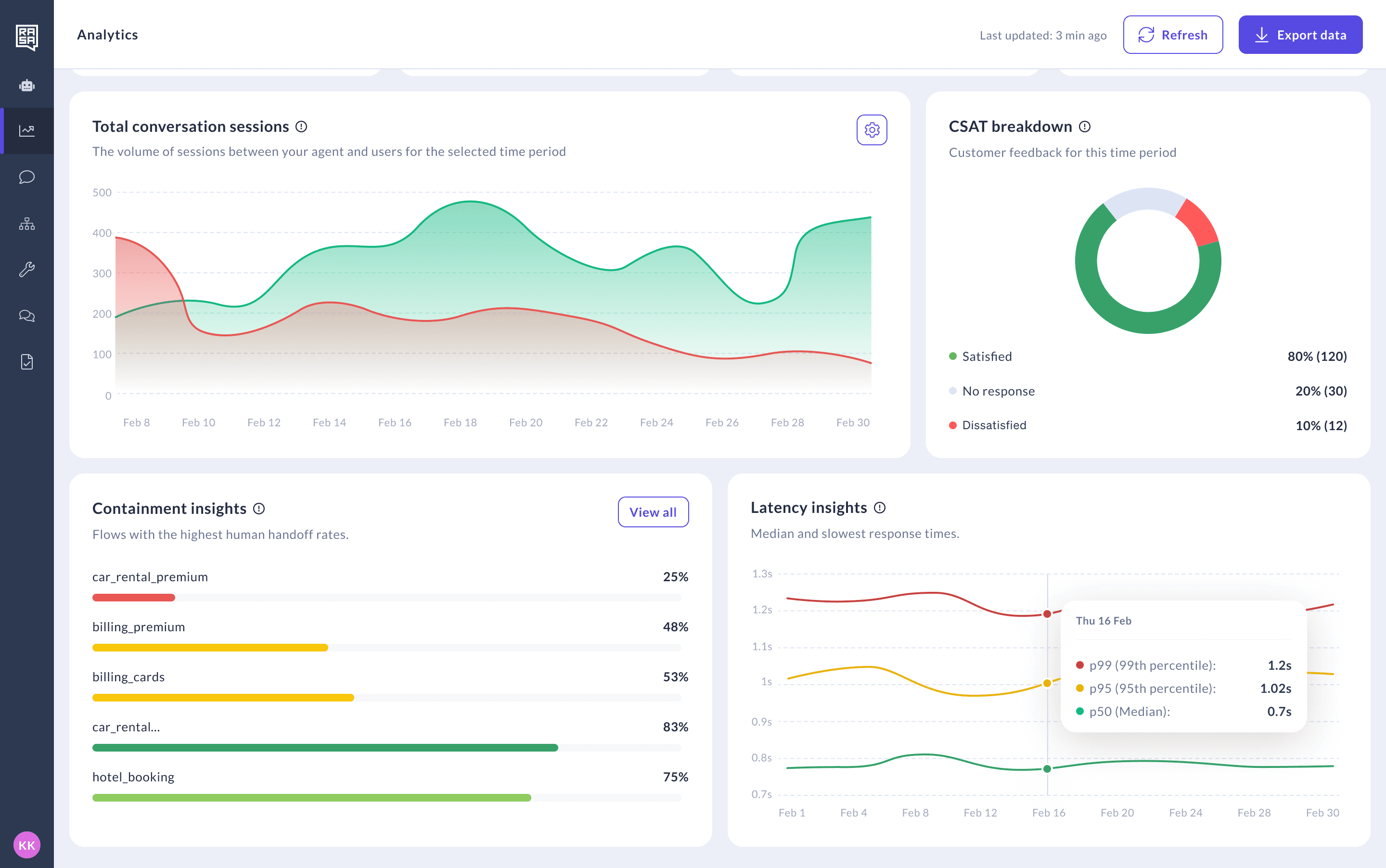
Task: Click Feb 24 label on latency chart axis
Action: (1186, 813)
